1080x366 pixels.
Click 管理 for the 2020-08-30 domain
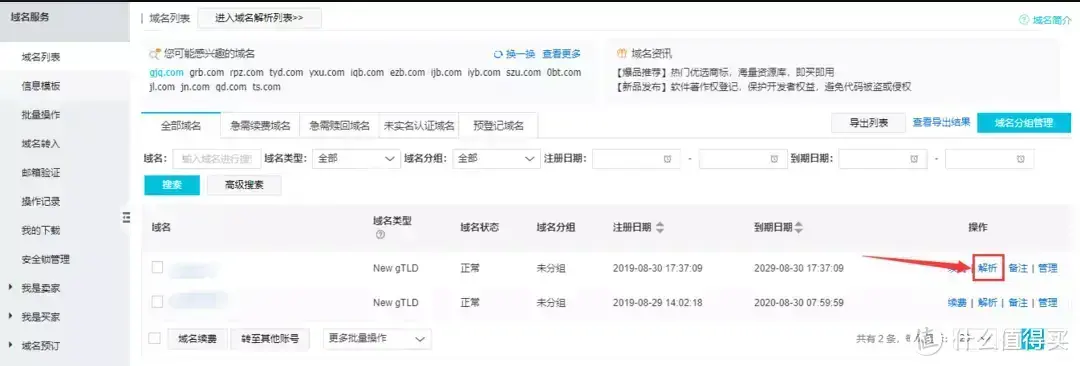coord(1048,303)
